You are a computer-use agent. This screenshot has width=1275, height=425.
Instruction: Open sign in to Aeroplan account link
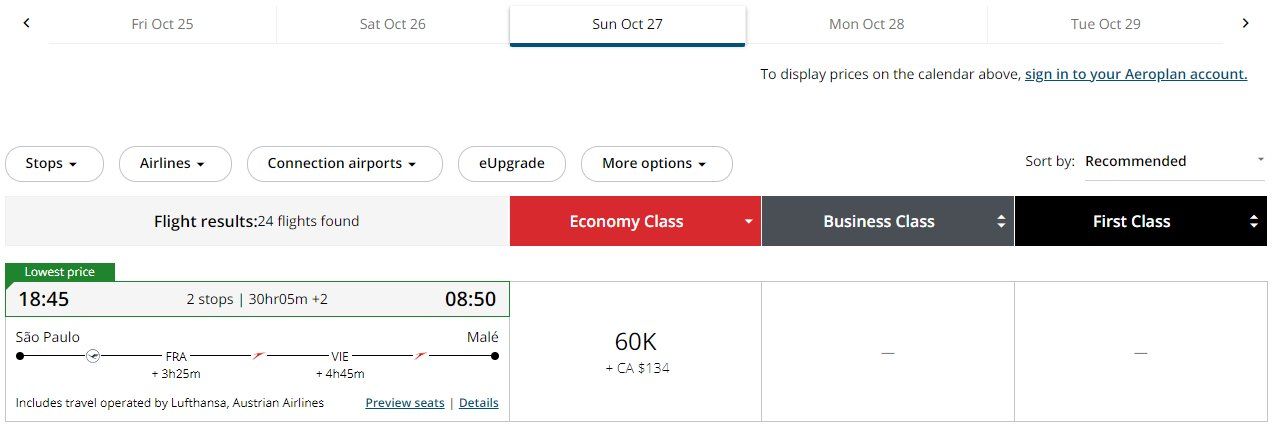[1136, 74]
